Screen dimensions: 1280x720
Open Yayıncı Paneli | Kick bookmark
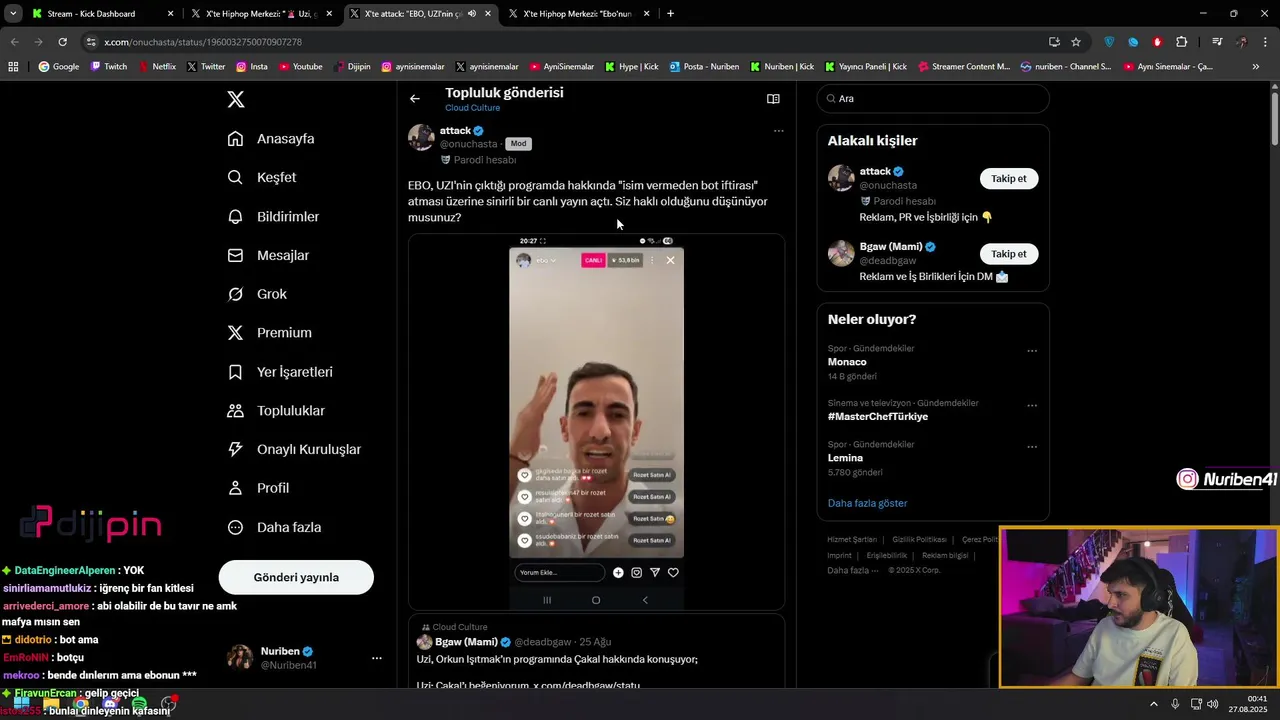(x=866, y=67)
